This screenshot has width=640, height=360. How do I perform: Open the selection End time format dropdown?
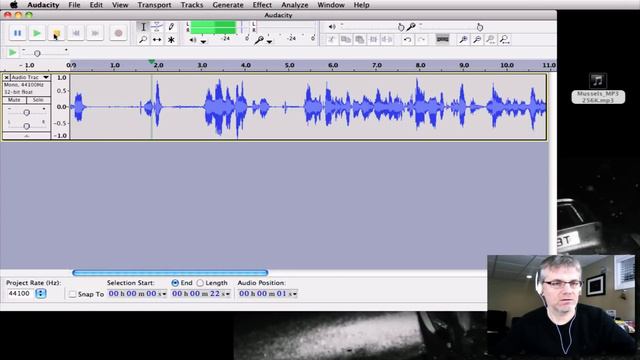point(227,294)
